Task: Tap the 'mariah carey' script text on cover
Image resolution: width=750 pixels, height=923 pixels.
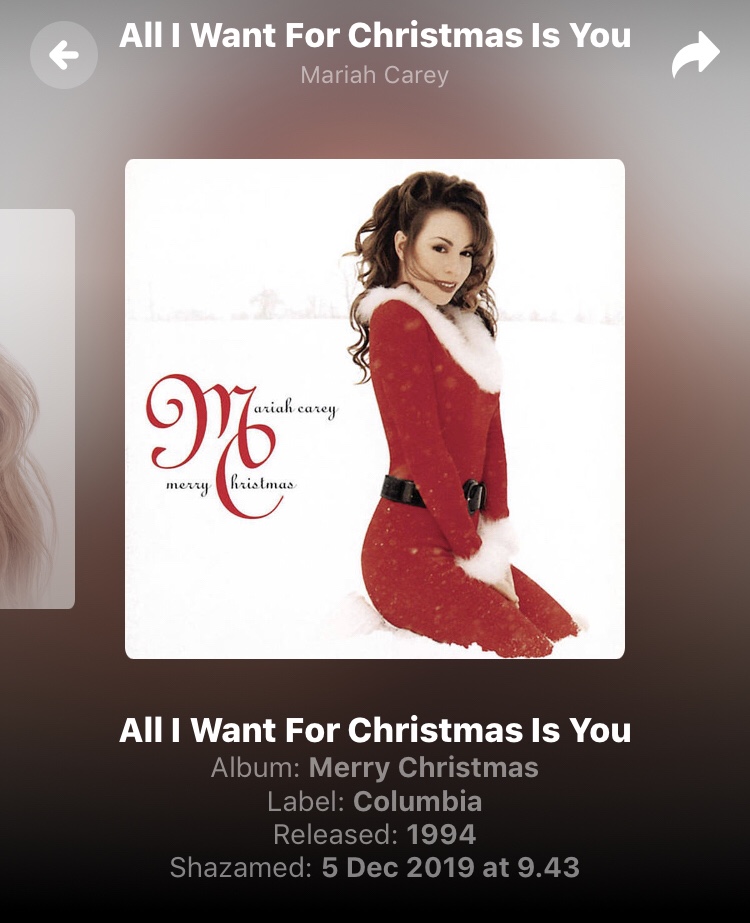Action: [295, 409]
